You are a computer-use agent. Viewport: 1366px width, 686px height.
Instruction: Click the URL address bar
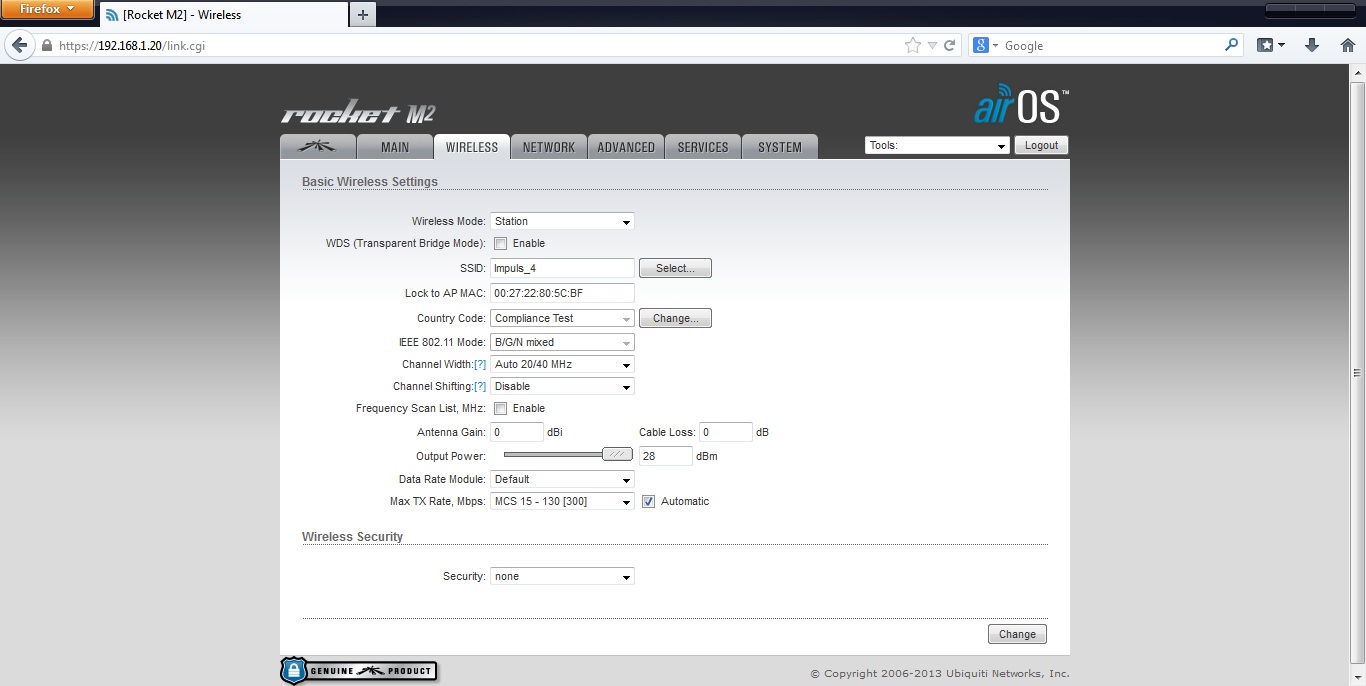coord(480,45)
